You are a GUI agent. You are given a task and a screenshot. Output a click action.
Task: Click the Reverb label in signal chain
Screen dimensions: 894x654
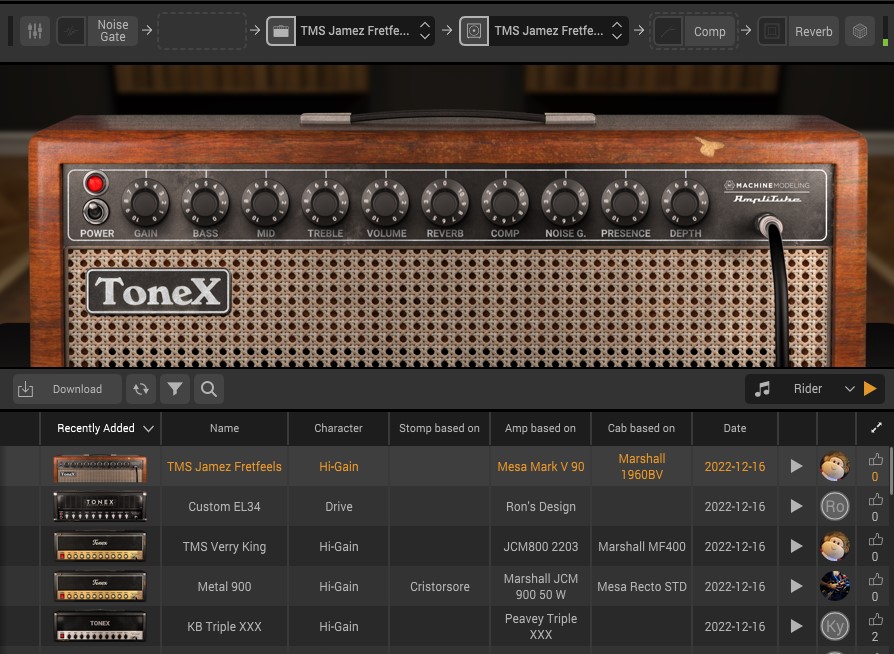[x=814, y=31]
